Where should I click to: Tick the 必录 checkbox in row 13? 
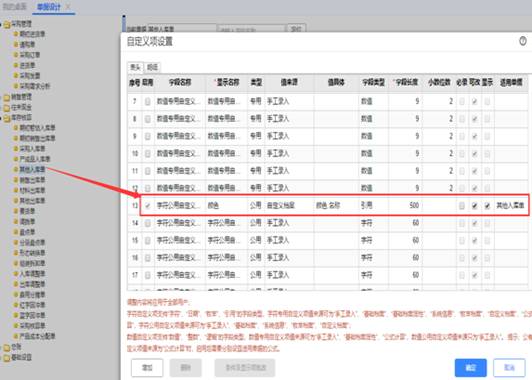pyautogui.click(x=462, y=206)
